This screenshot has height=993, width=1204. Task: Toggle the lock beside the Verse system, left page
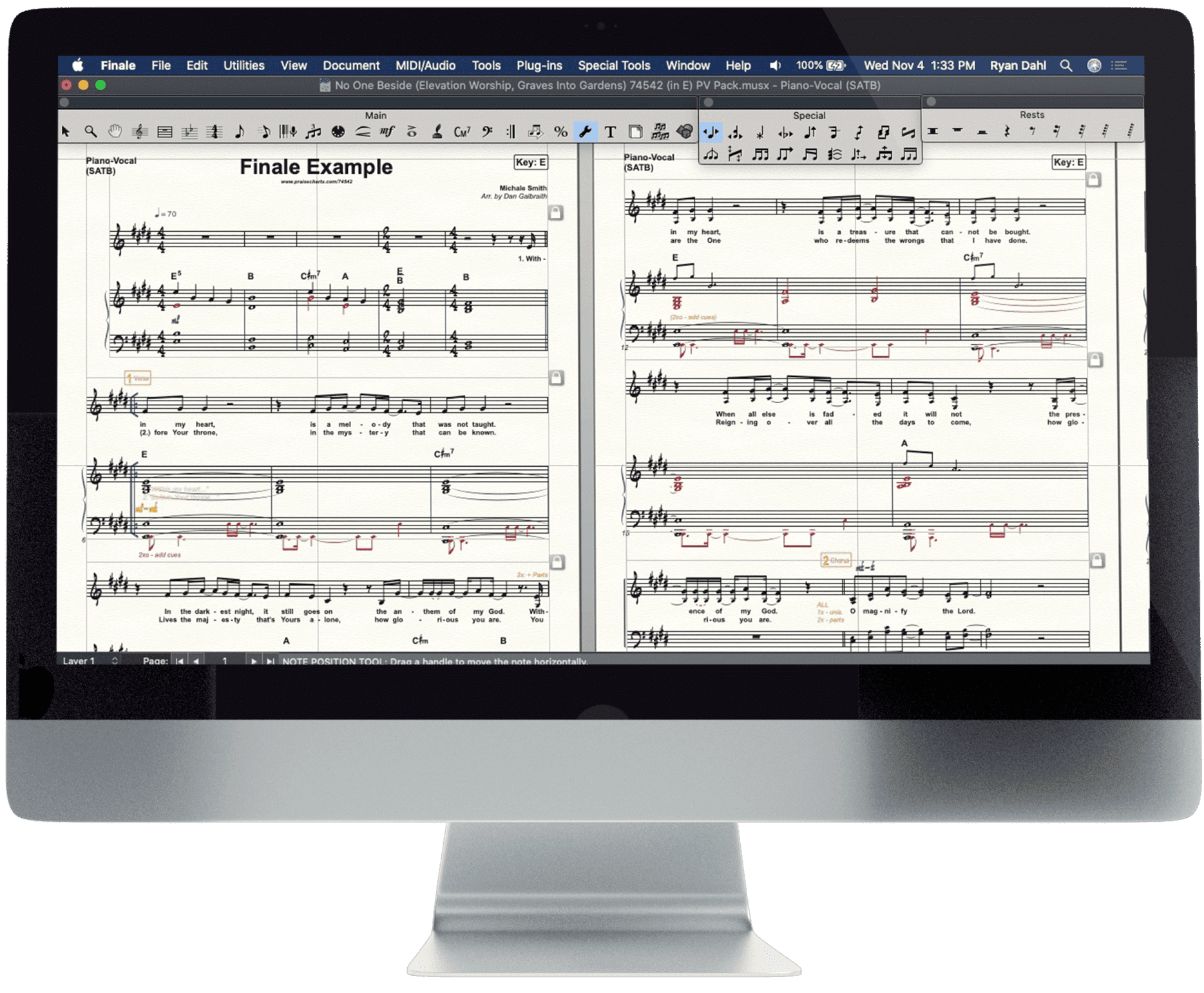[557, 377]
